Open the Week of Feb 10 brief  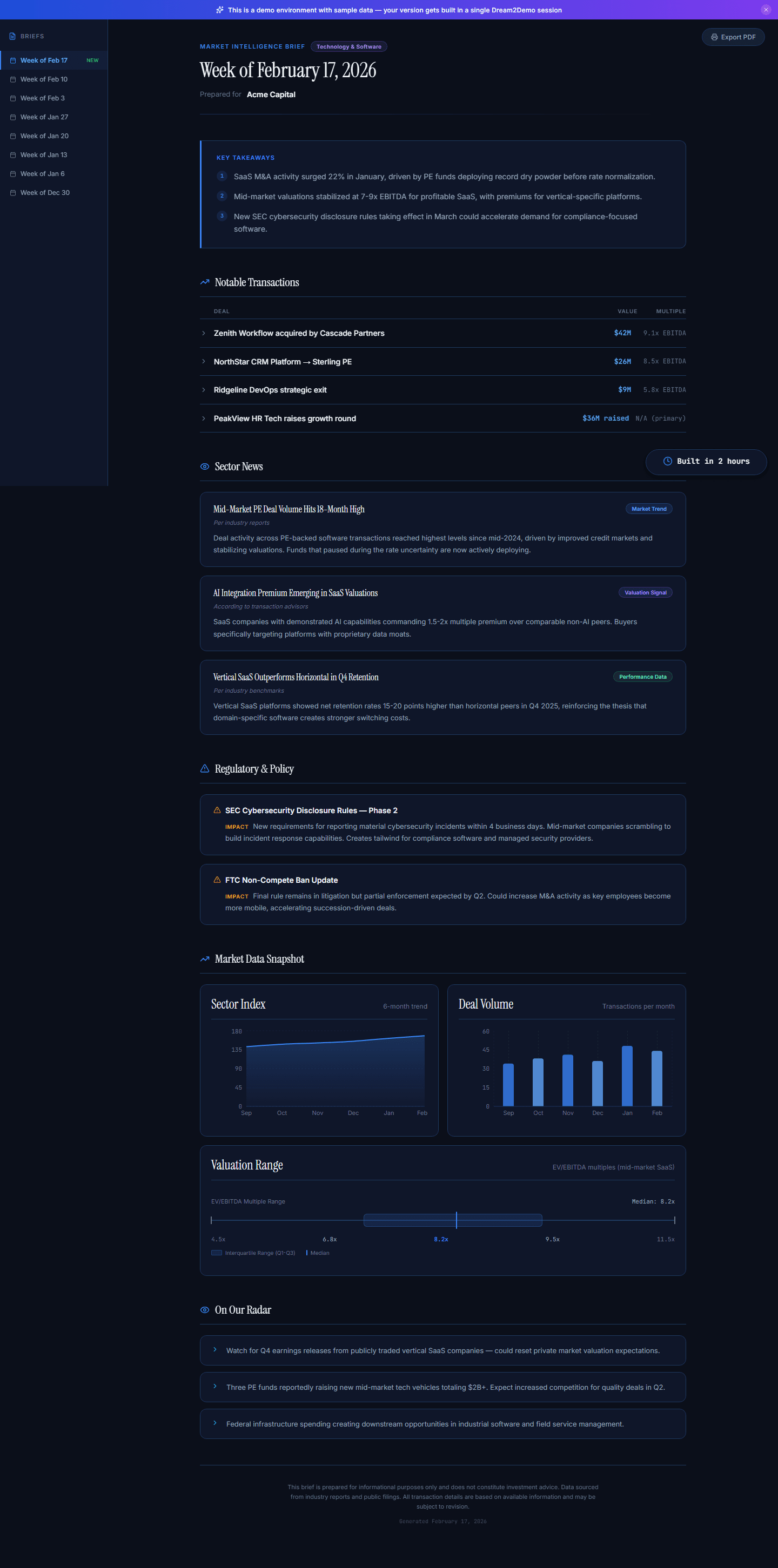pyautogui.click(x=53, y=79)
